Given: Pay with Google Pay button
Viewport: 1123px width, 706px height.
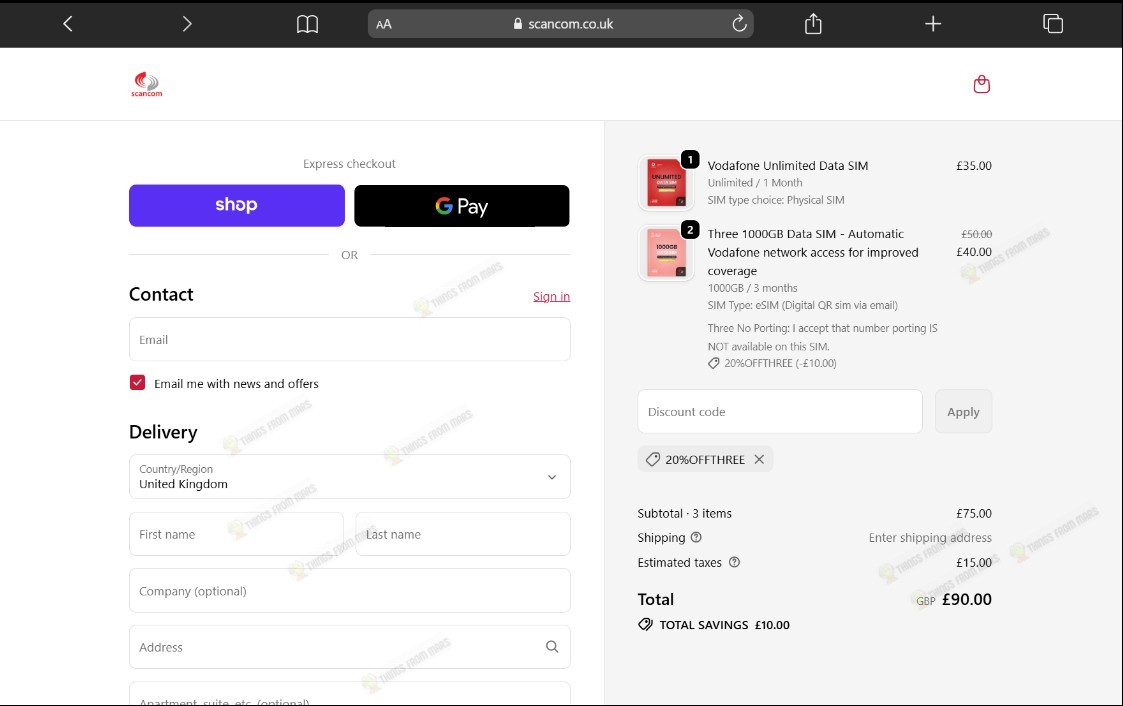Looking at the screenshot, I should click(462, 205).
